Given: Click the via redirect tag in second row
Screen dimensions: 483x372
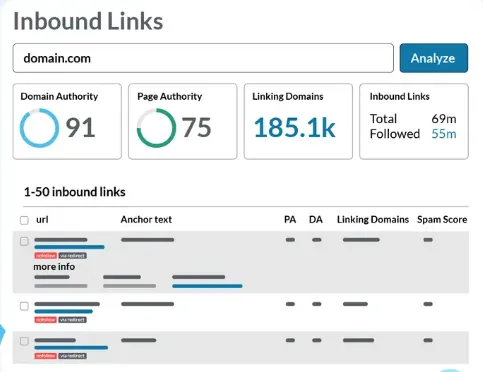Looking at the screenshot, I should click(x=73, y=320).
